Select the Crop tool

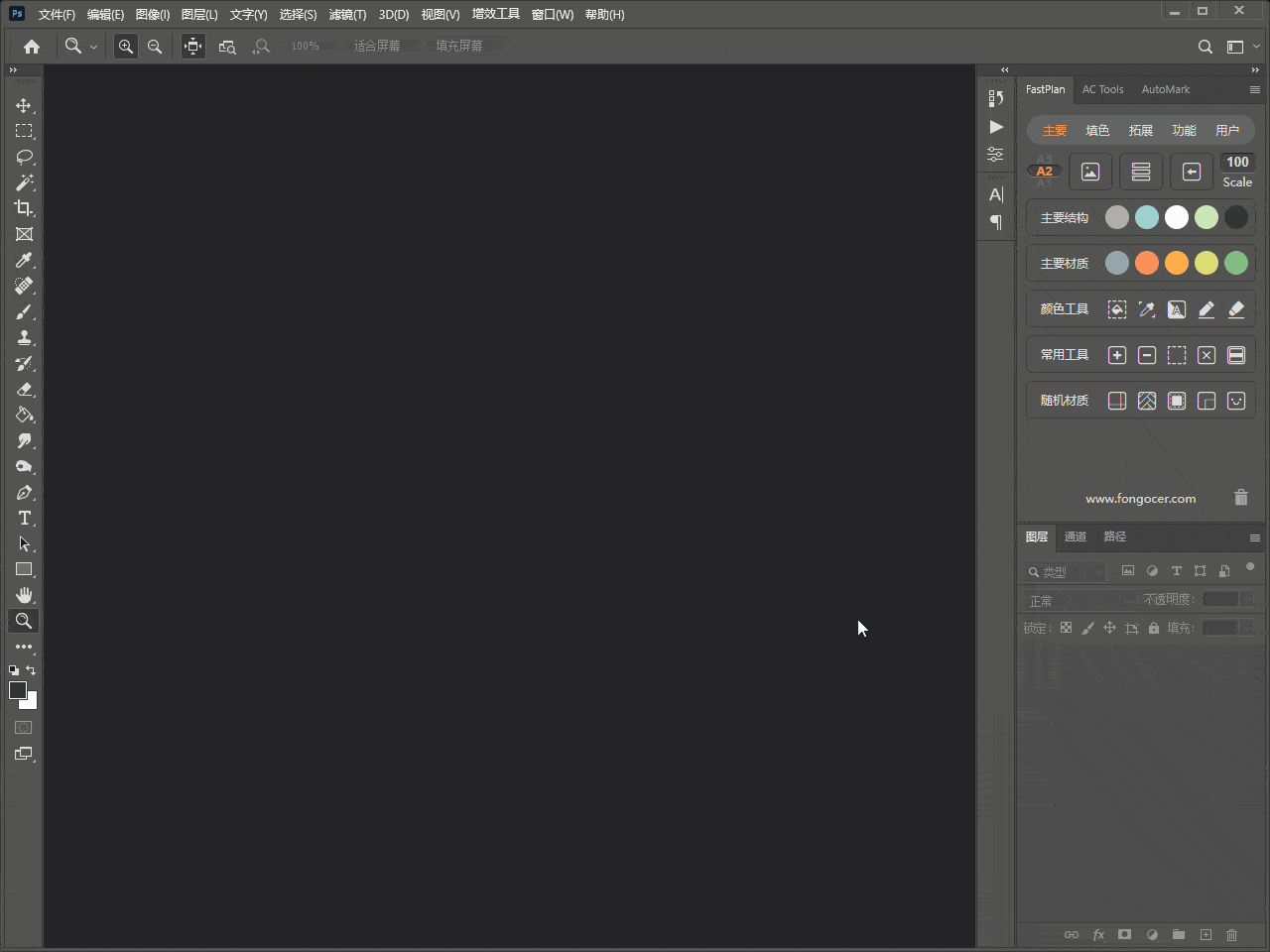click(24, 208)
